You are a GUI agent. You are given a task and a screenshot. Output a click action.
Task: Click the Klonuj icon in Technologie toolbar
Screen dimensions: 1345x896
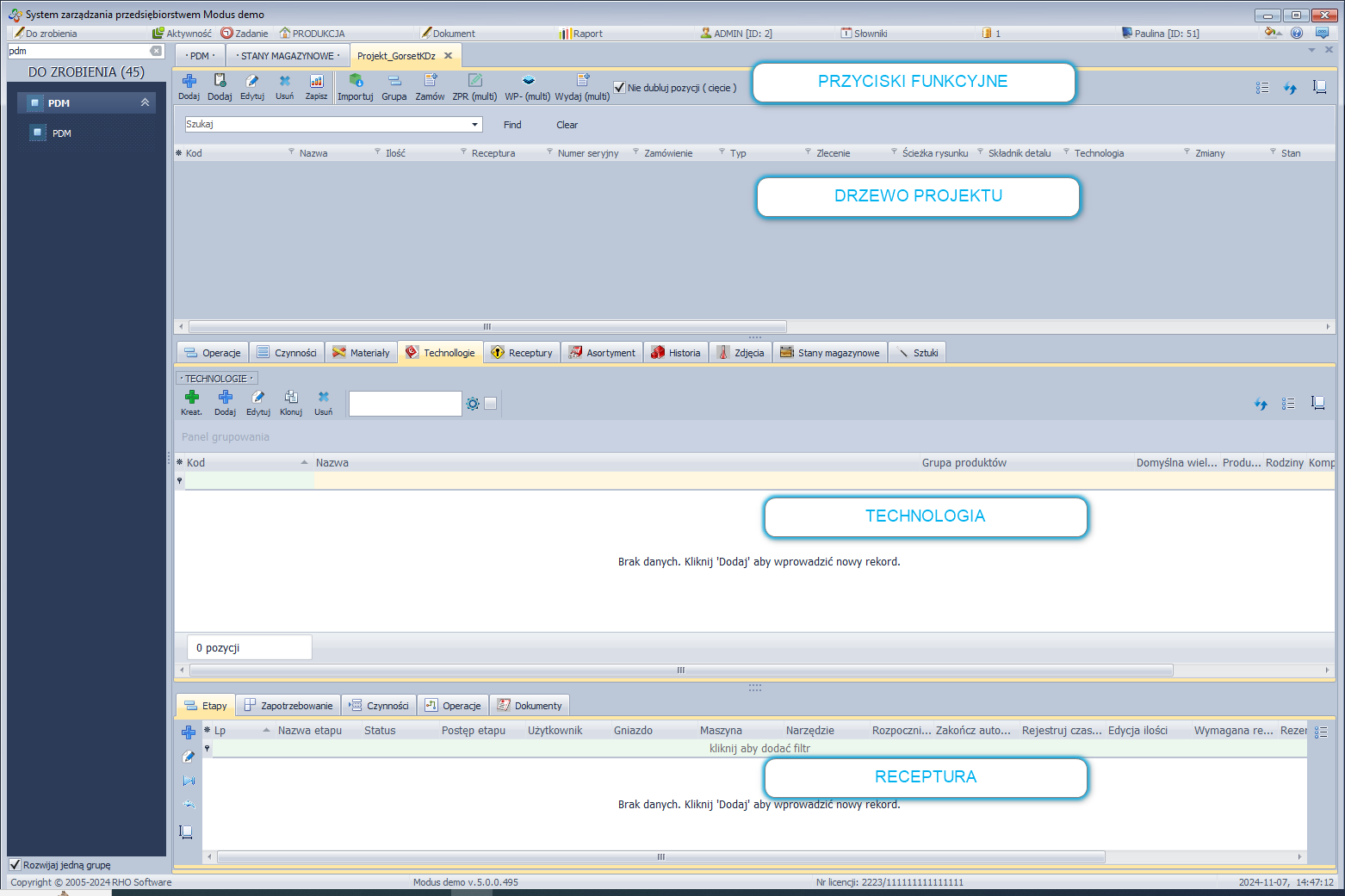[291, 397]
